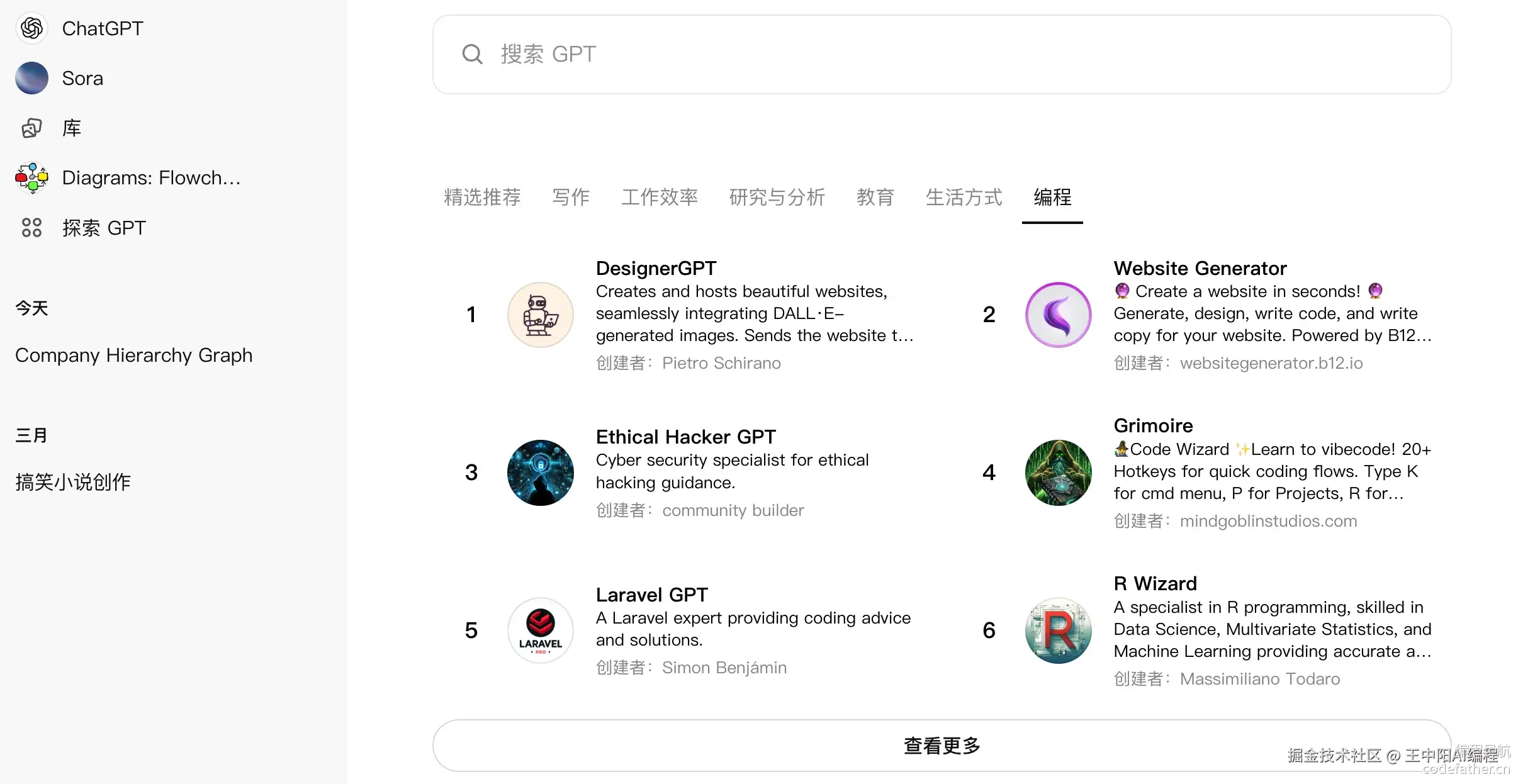The height and width of the screenshot is (784, 1518).
Task: Click creator name Pietro Schirano
Action: pos(721,364)
